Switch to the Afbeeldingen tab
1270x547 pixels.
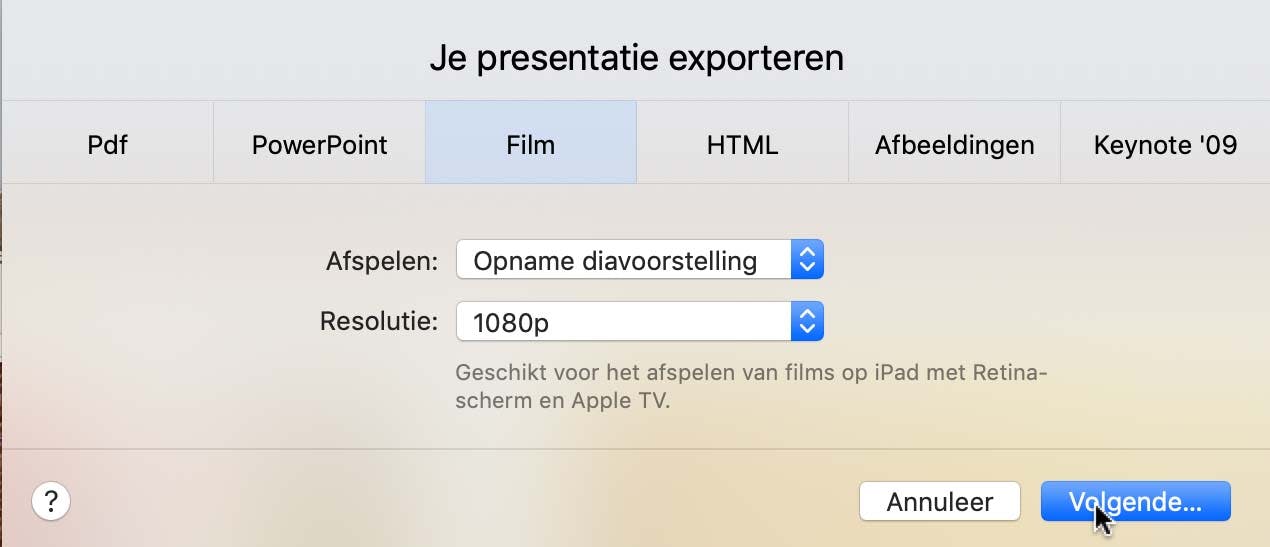954,145
